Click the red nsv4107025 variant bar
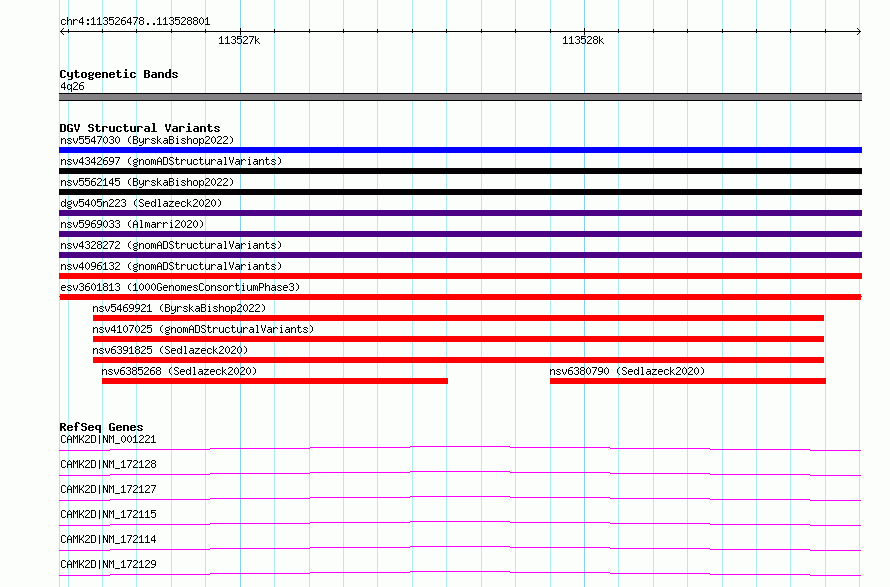 tap(458, 339)
